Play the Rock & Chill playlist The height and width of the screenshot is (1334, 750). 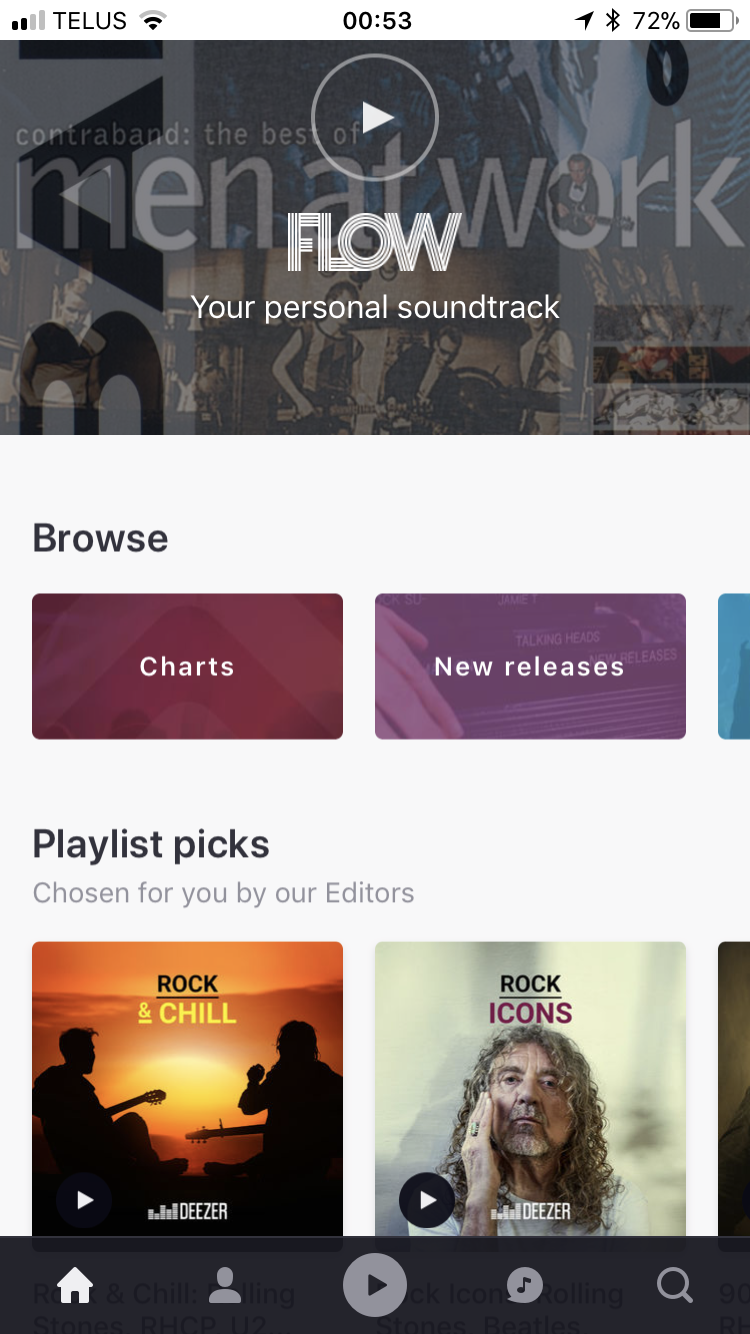(84, 1200)
